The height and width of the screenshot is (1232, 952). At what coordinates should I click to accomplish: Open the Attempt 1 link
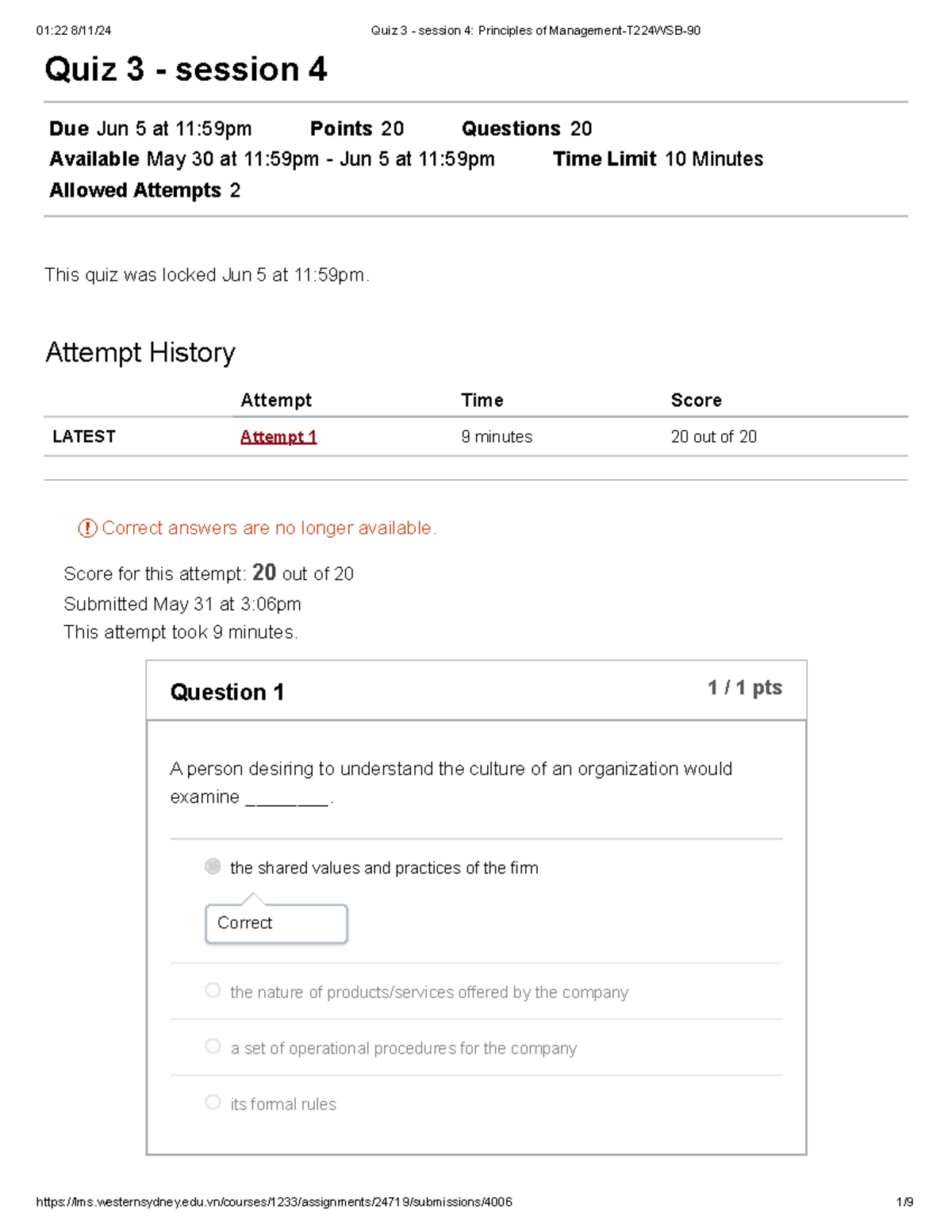tap(278, 437)
